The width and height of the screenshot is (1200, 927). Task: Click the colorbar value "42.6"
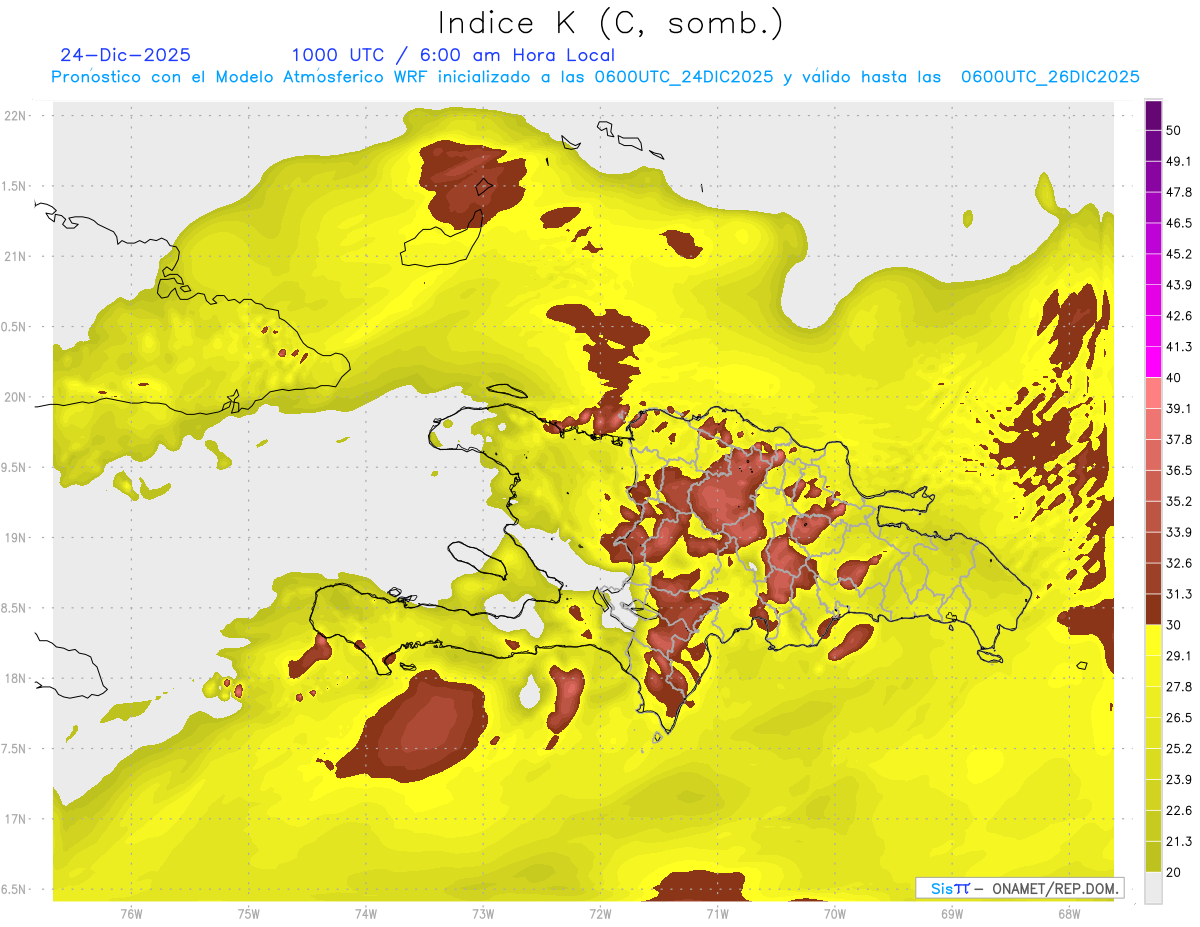[x=1179, y=316]
